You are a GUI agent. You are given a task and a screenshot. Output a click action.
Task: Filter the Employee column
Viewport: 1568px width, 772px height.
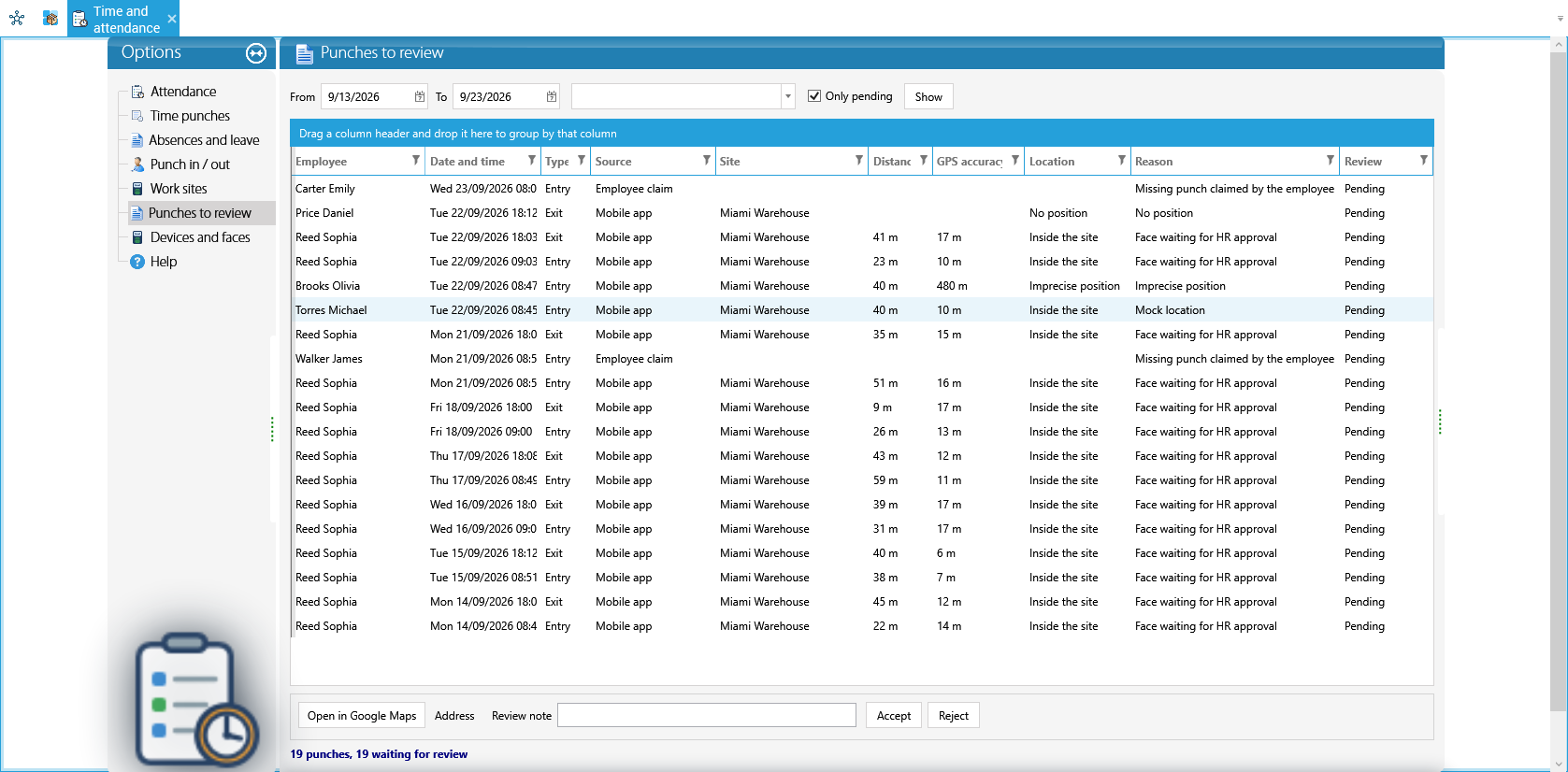[416, 161]
